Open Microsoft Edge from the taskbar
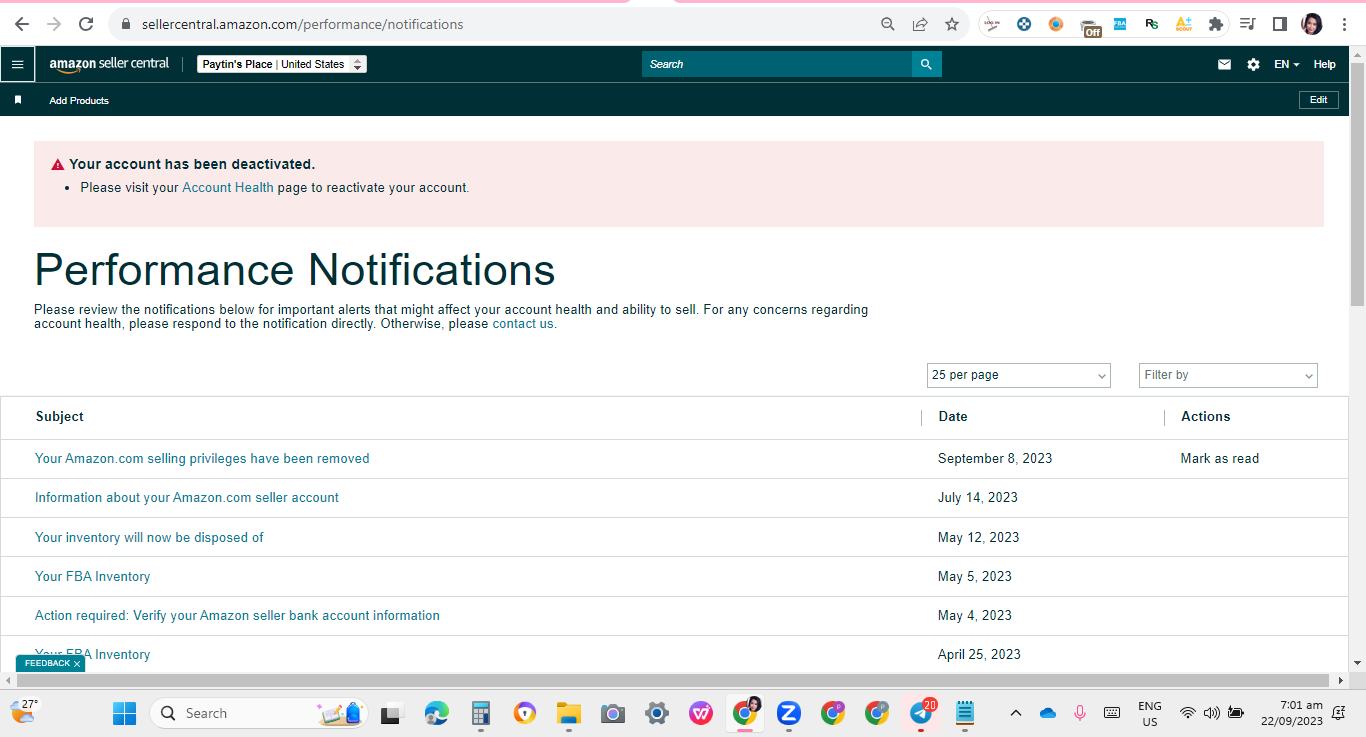Screen dimensions: 1366x737 click(437, 713)
